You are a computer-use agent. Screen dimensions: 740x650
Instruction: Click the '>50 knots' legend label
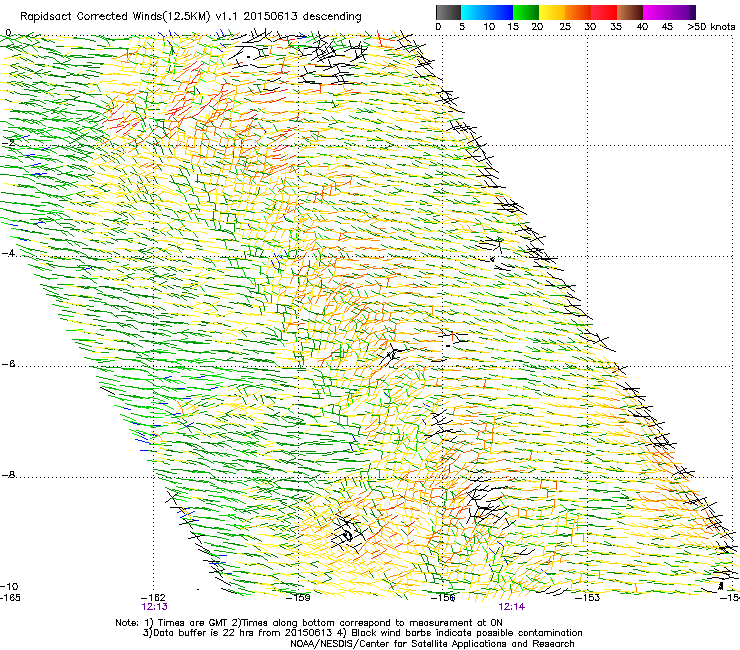711,27
